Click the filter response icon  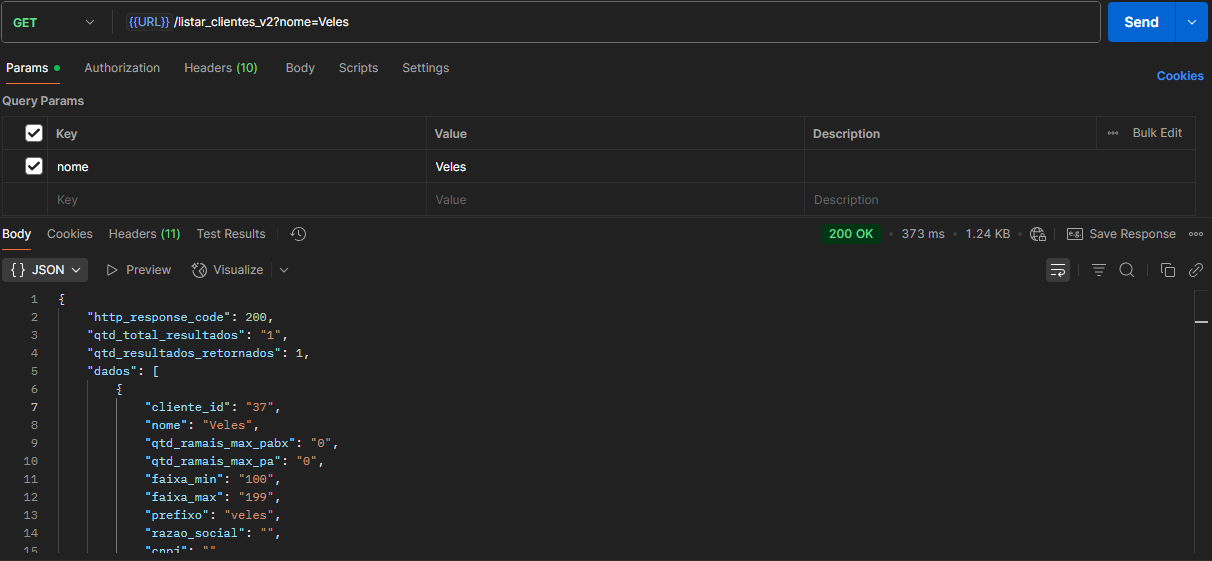pos(1099,270)
